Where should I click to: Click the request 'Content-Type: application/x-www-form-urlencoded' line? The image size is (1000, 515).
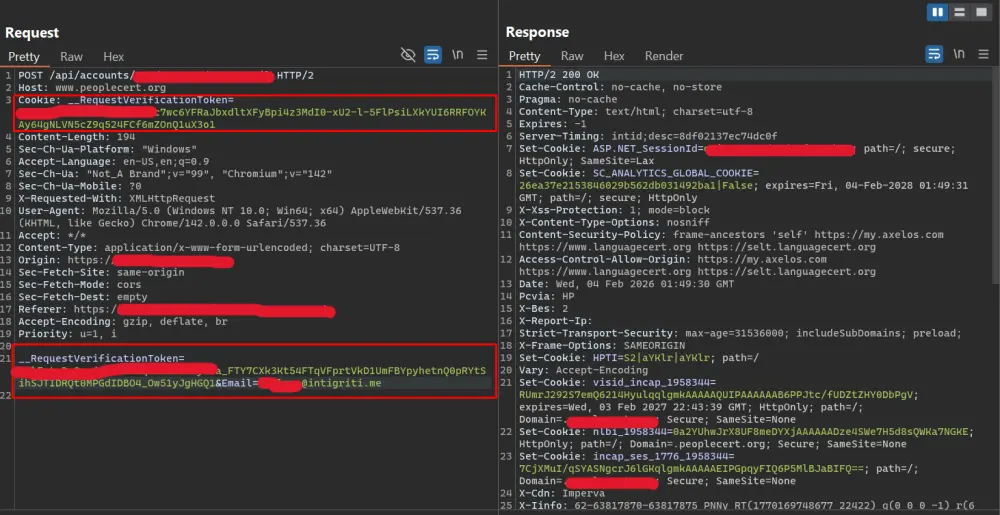209,247
